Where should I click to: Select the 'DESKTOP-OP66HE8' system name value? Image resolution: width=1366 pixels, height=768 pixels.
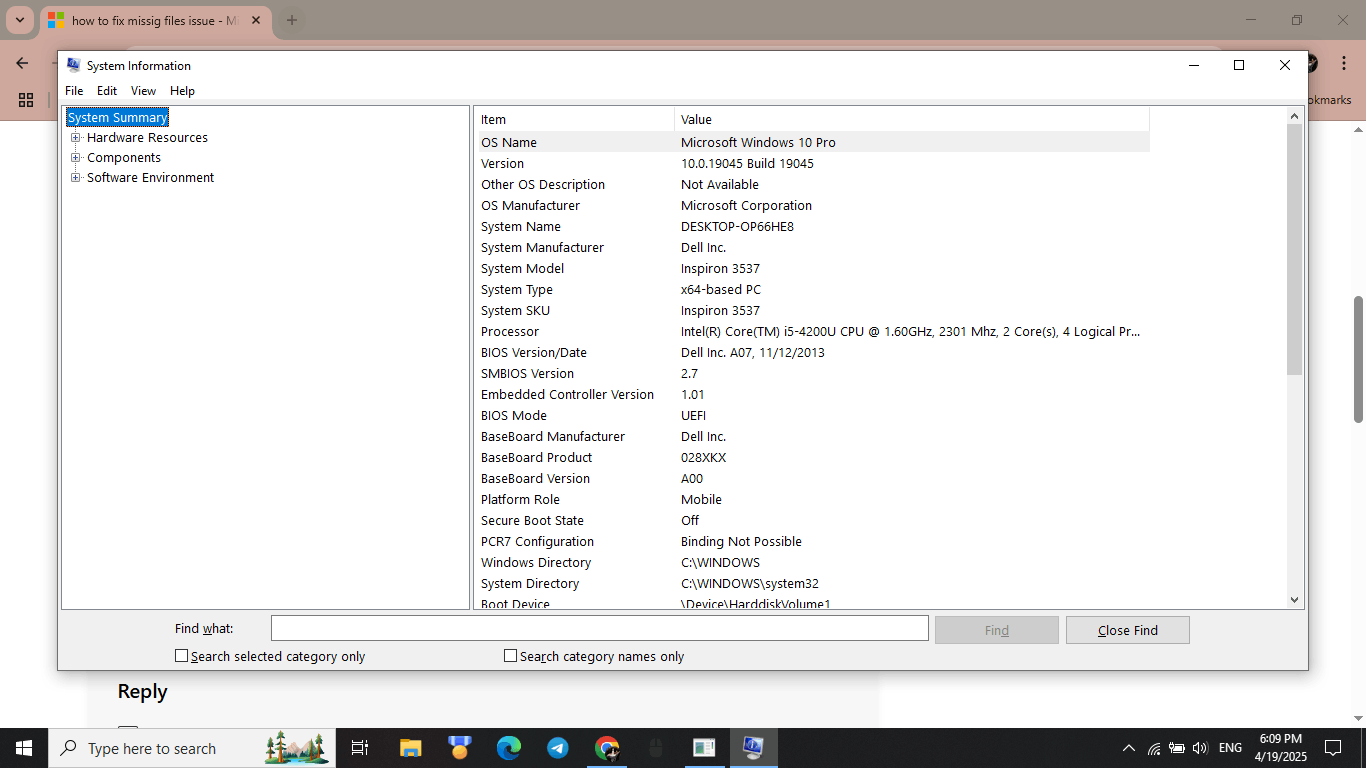[x=737, y=226]
